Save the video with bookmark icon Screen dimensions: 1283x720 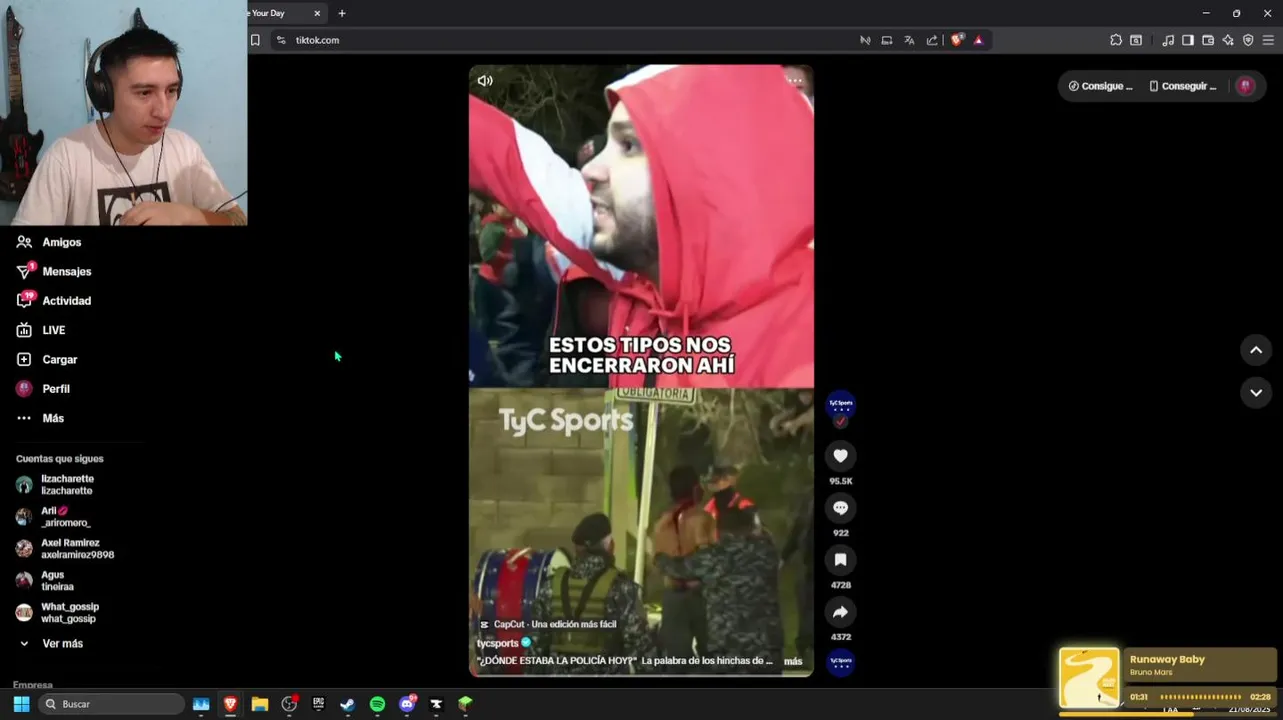click(841, 560)
